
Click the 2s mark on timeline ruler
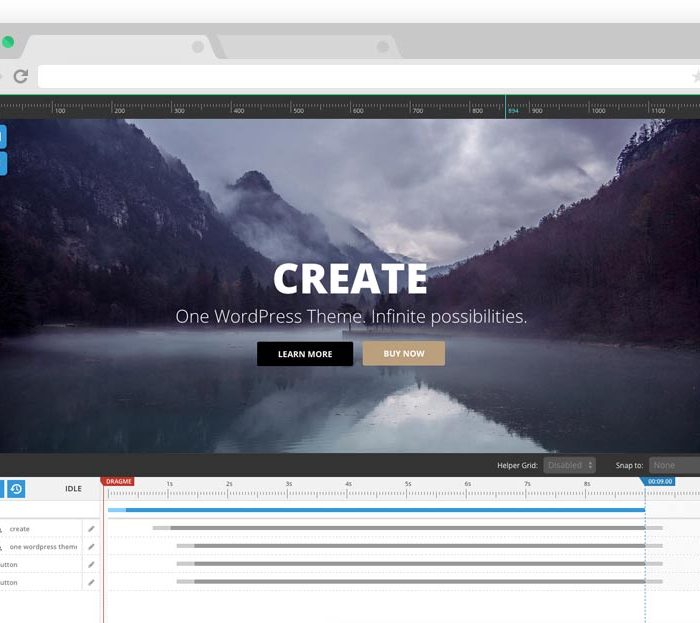coord(229,484)
